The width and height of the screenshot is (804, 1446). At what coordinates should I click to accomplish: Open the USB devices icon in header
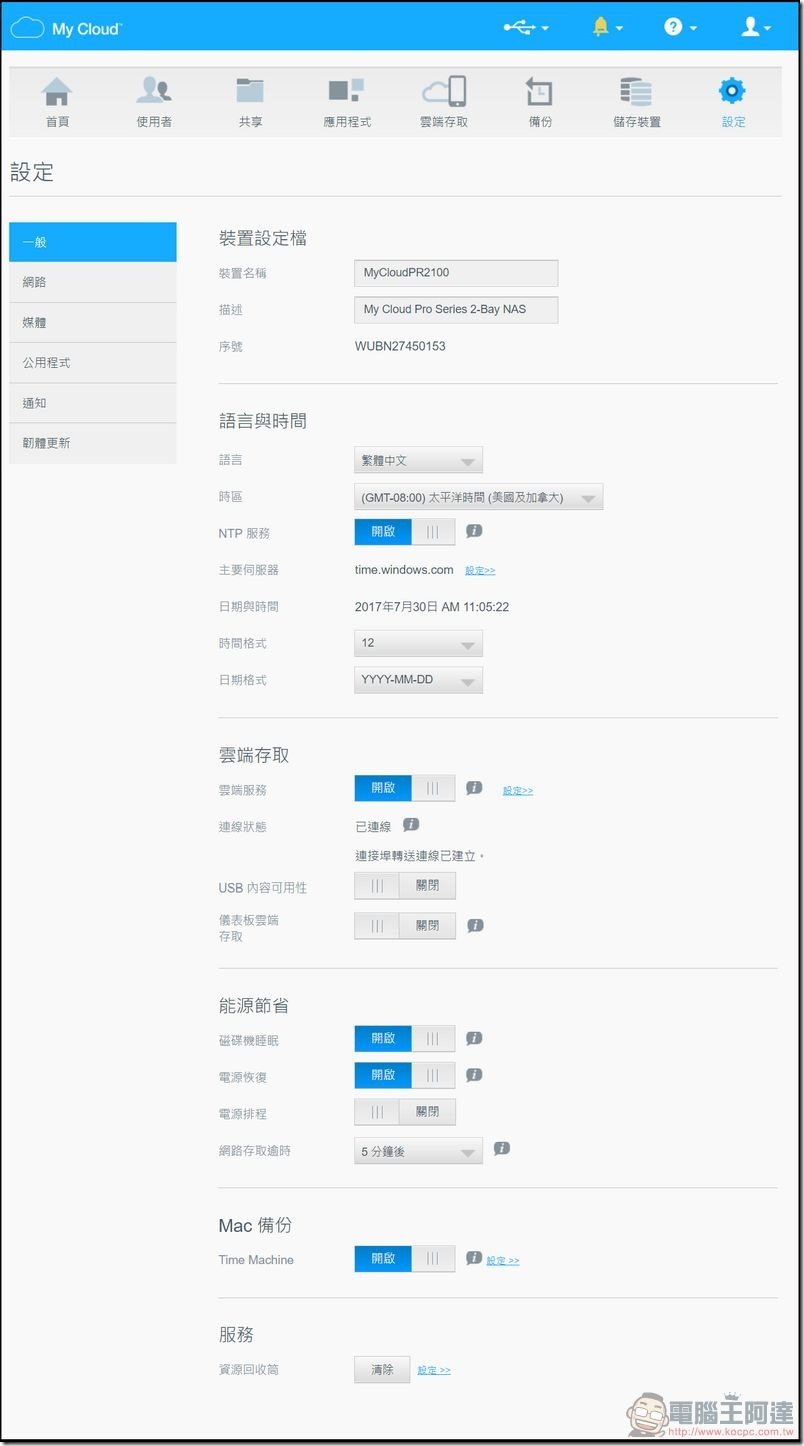tap(526, 27)
